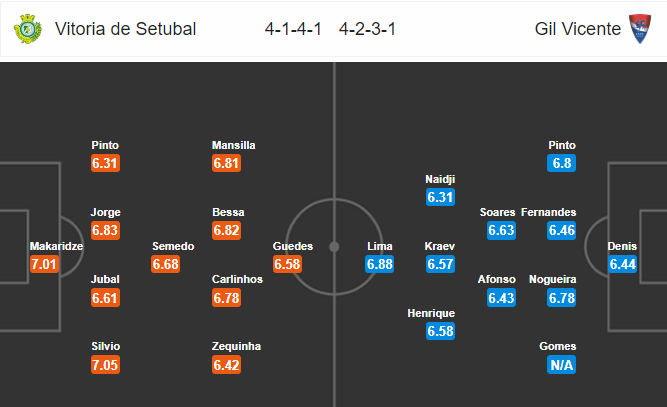The width and height of the screenshot is (667, 407).
Task: Click Kraev's 6.57 rating badge
Action: [440, 264]
